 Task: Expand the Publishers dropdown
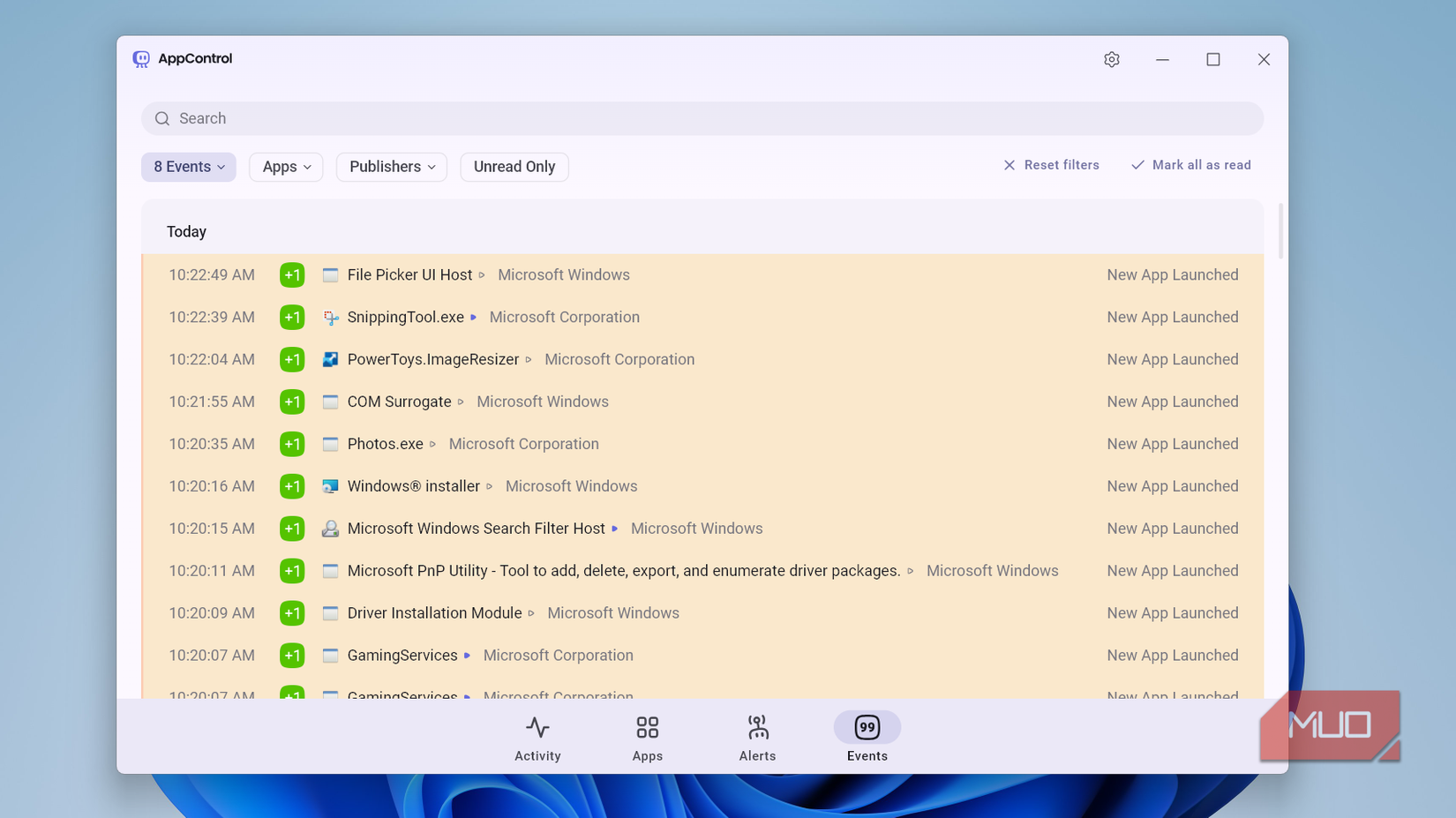(391, 167)
